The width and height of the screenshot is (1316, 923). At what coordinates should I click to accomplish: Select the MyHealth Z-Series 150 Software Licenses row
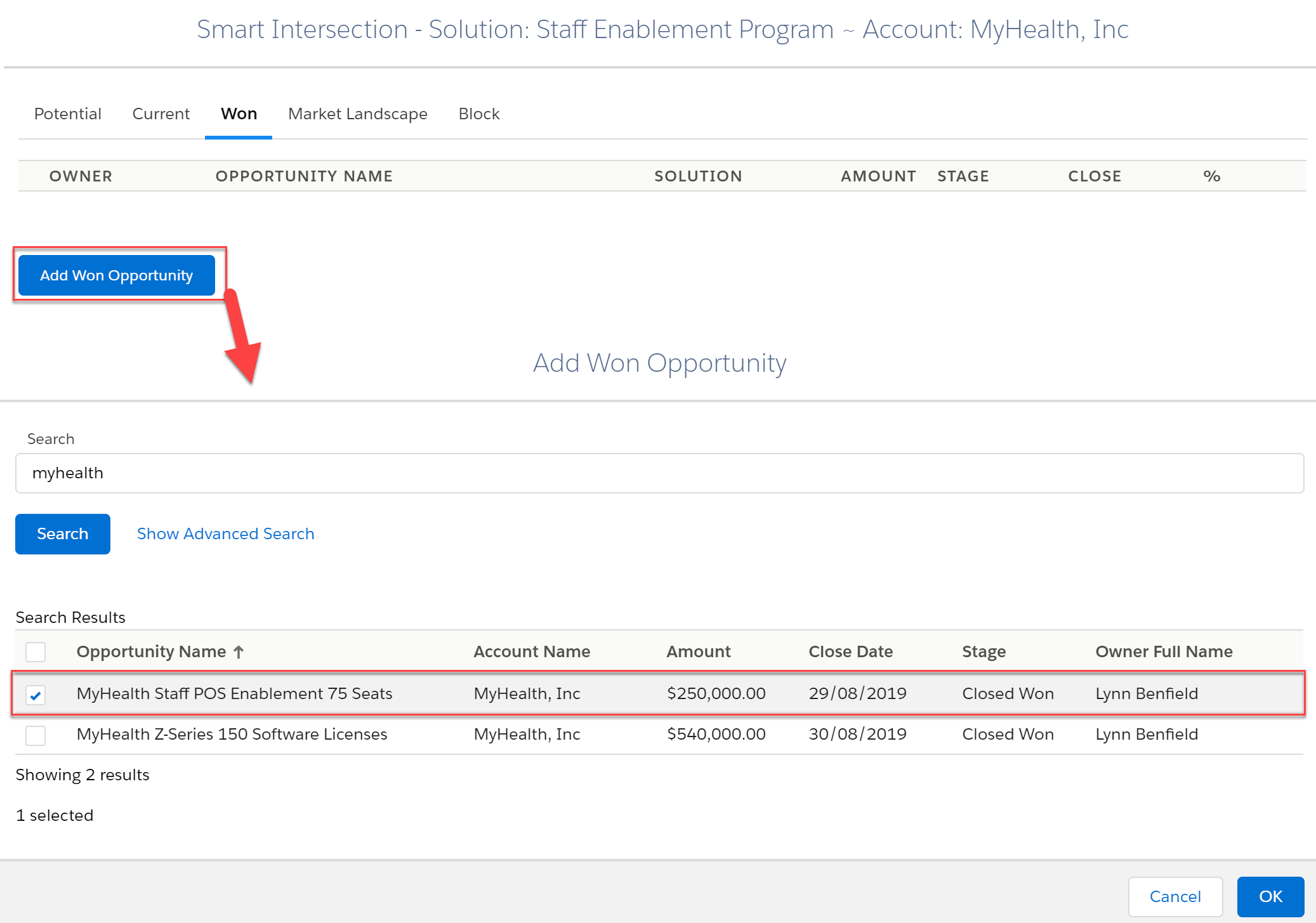click(659, 734)
